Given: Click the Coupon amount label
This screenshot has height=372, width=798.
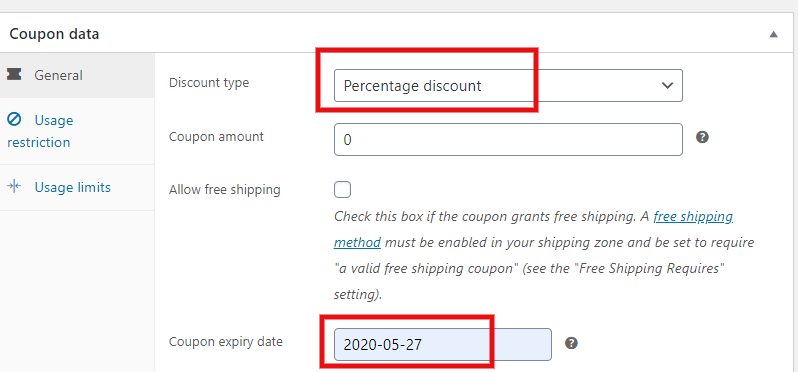Looking at the screenshot, I should point(216,136).
